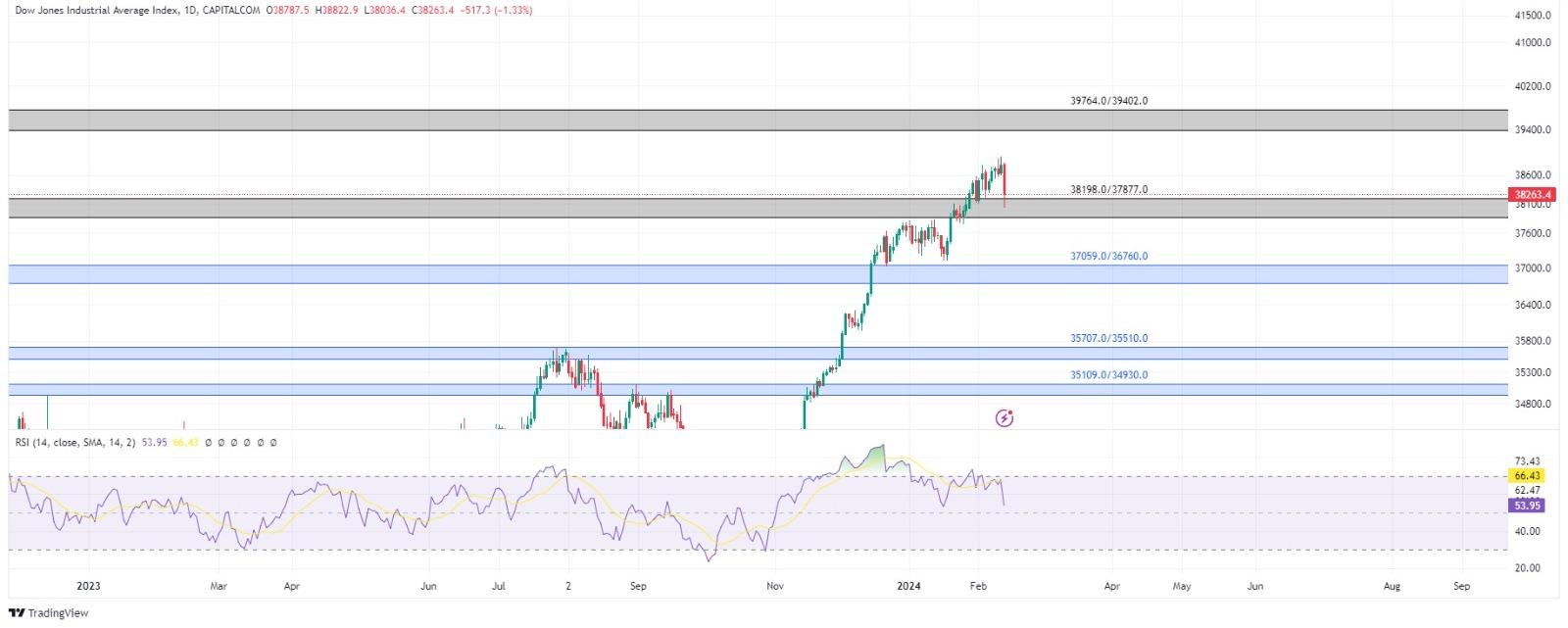Click the Nov label on time axis

(x=775, y=587)
